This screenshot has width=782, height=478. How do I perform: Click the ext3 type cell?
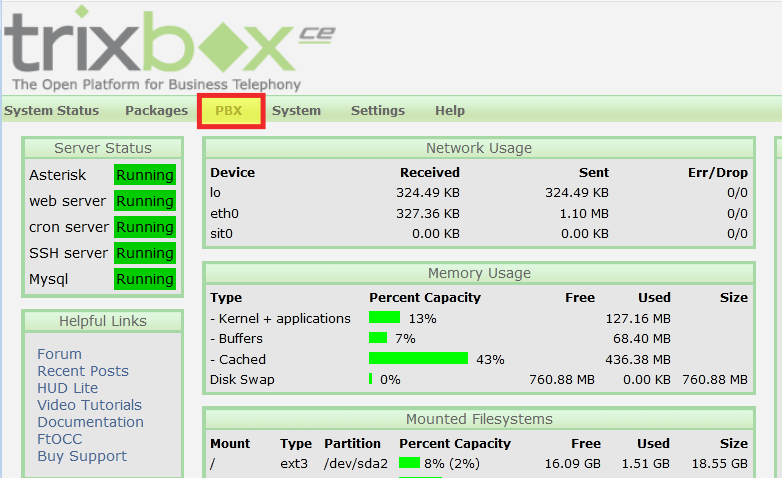(294, 464)
